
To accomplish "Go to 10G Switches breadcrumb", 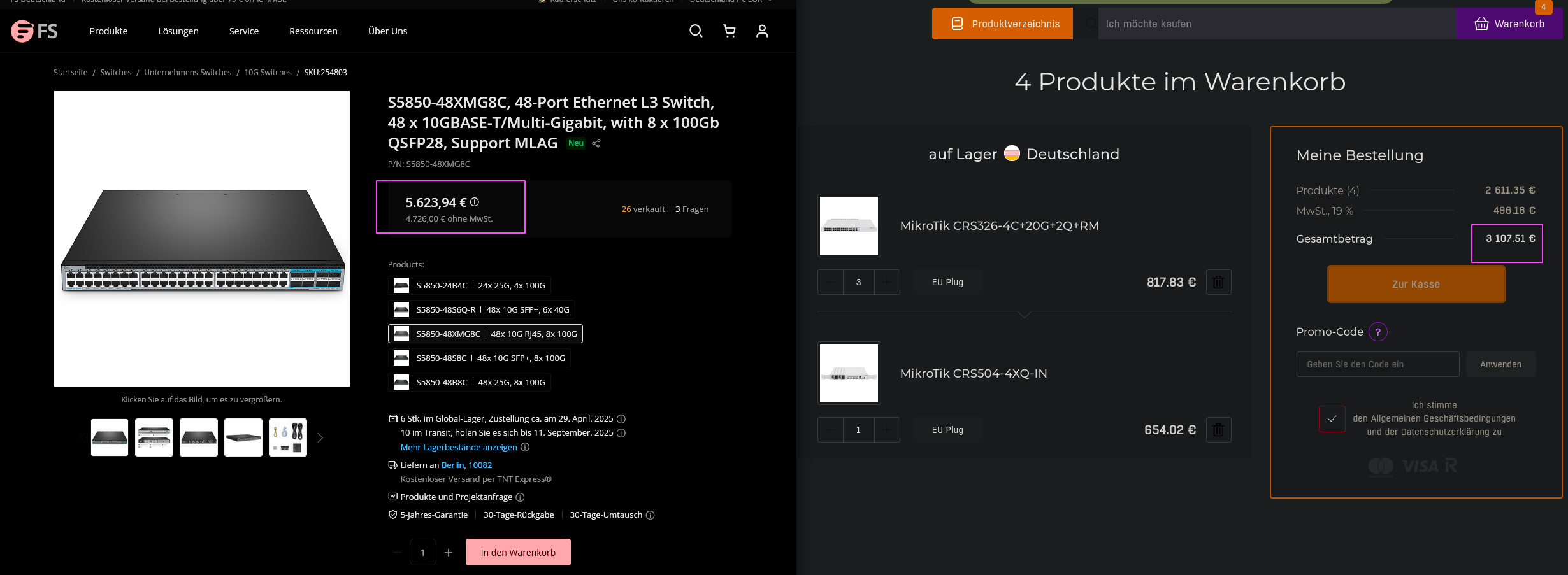I will [268, 73].
